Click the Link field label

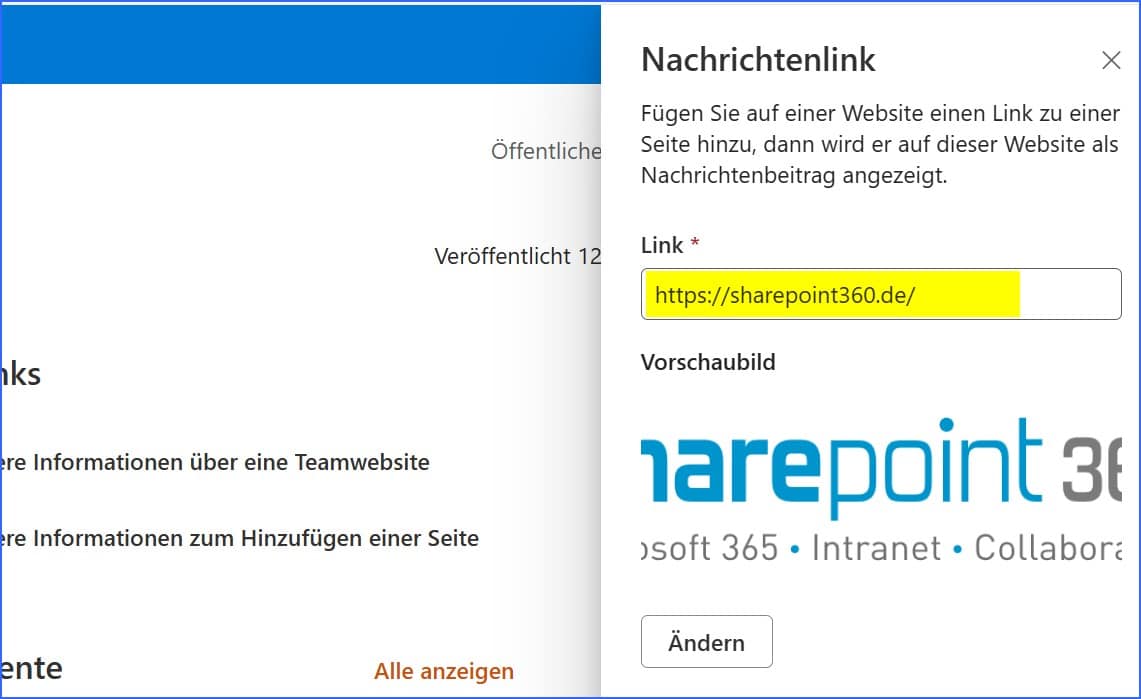click(x=662, y=245)
